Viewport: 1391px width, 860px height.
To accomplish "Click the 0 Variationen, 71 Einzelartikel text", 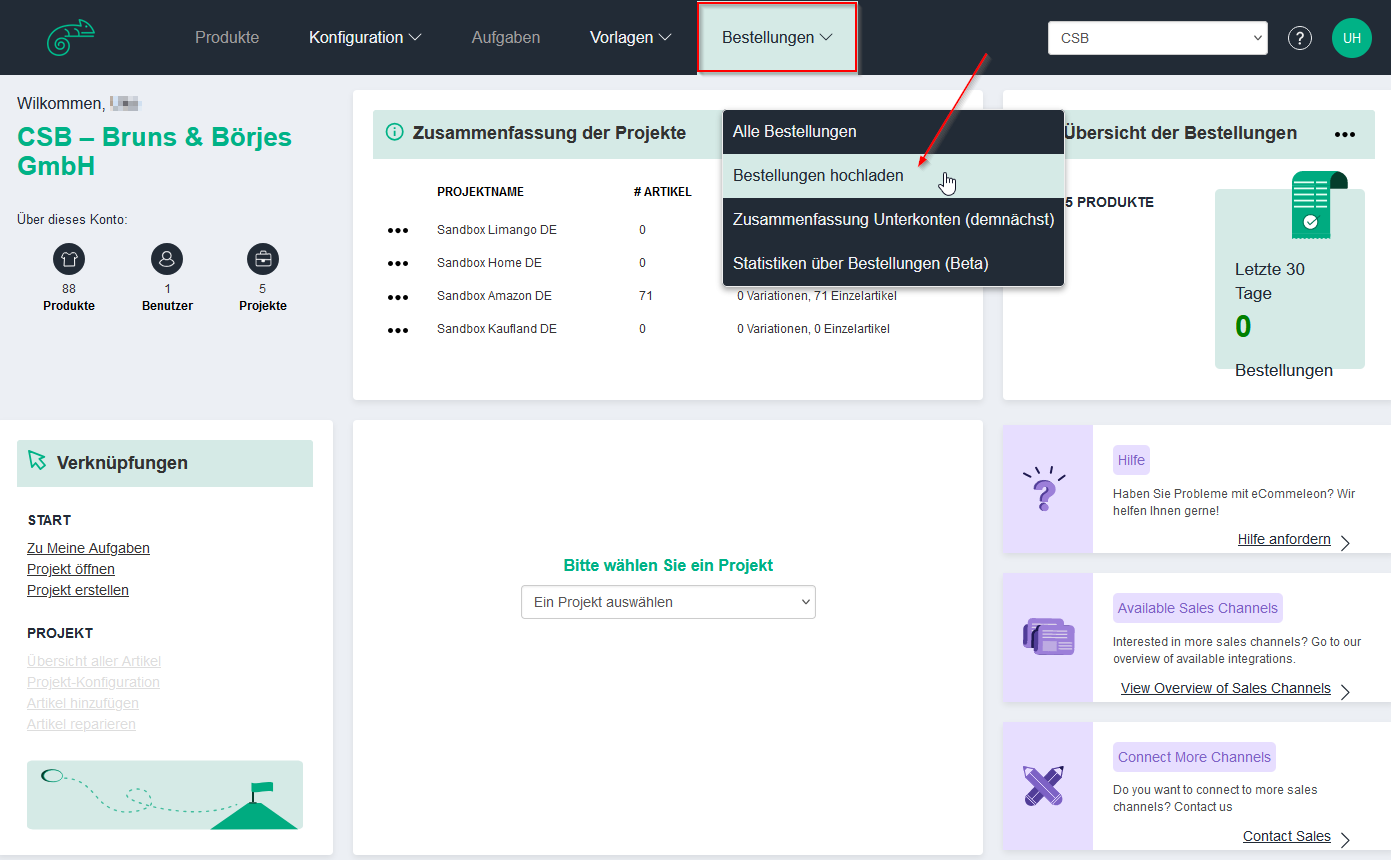I will point(817,296).
